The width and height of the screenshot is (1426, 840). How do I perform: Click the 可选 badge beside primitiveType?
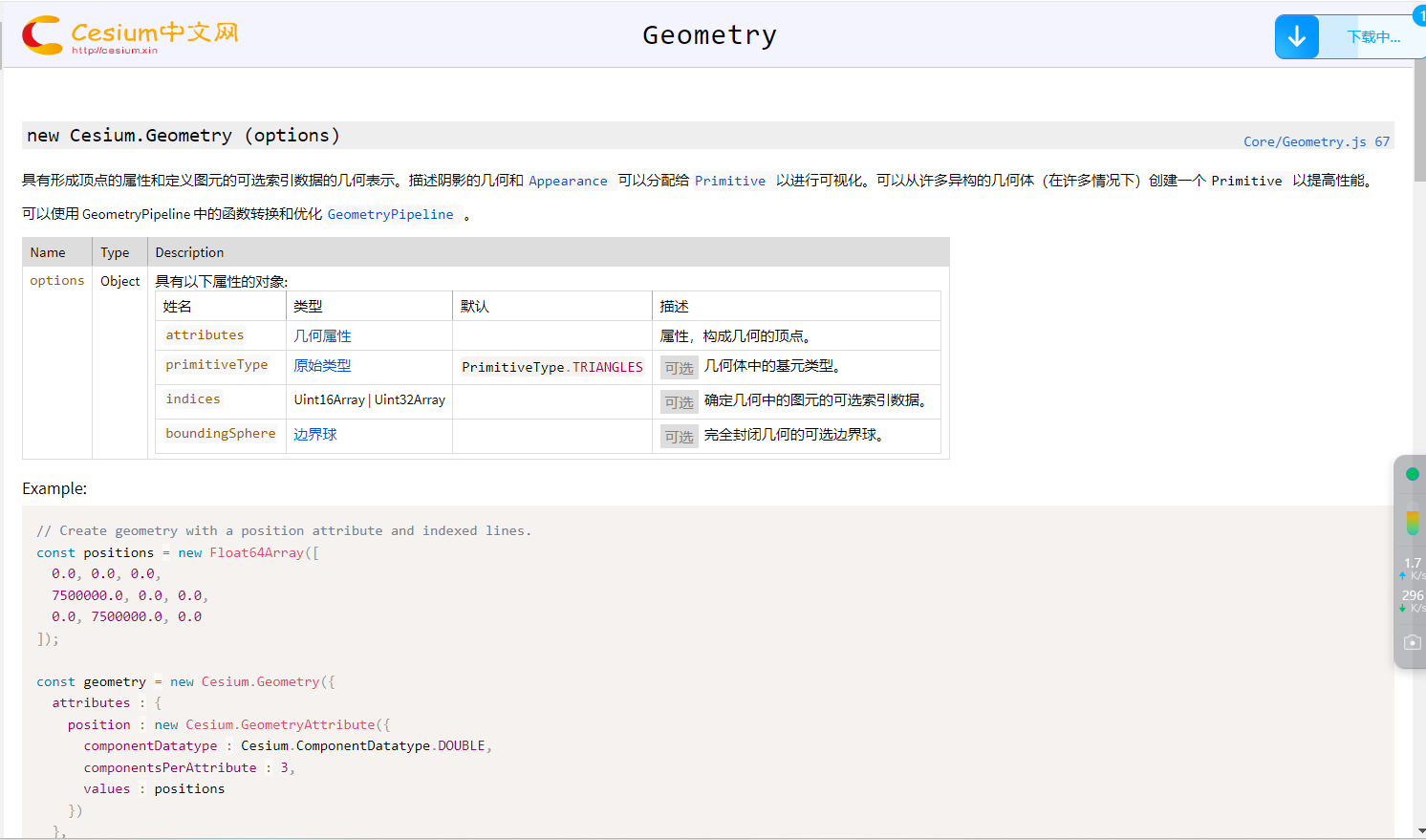point(679,367)
